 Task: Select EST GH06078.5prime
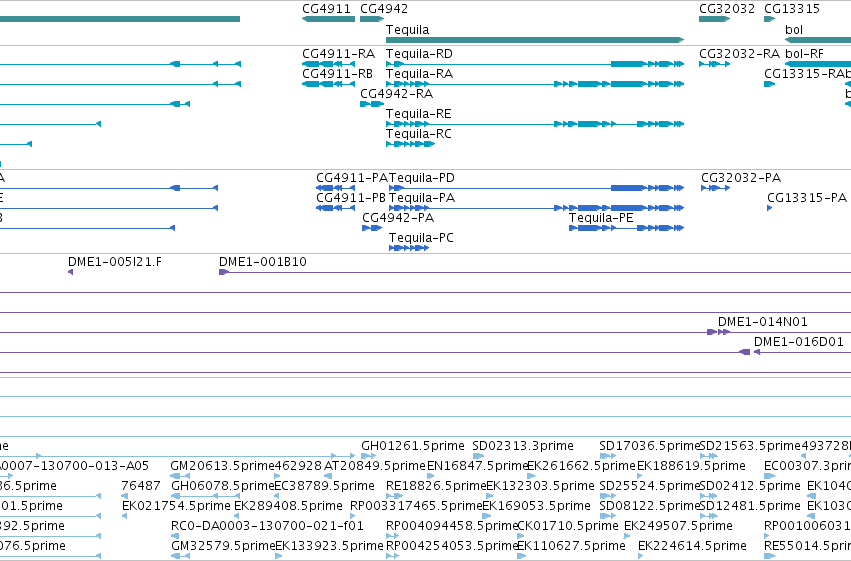click(223, 486)
